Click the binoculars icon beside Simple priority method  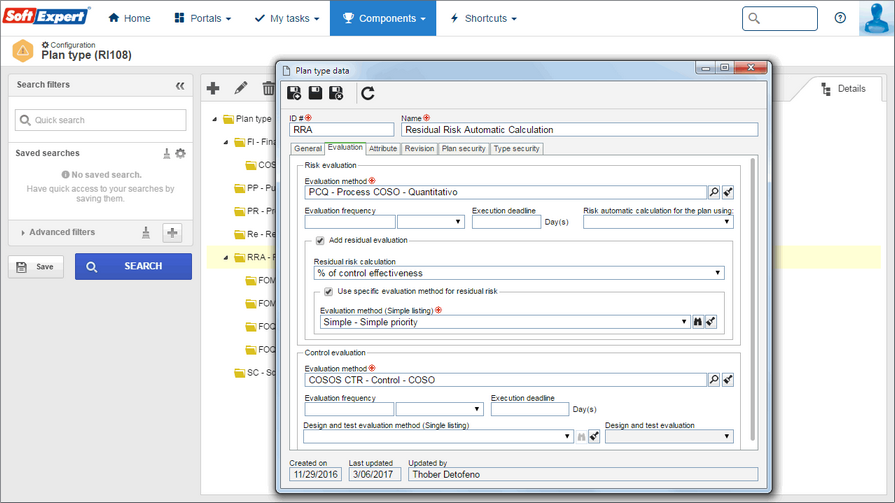click(698, 322)
